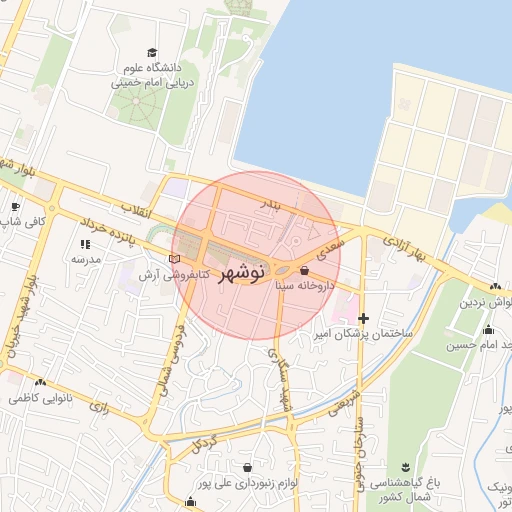Open the نانوایی کاظمی bakery icon
512x512 pixels.
pos(40,382)
